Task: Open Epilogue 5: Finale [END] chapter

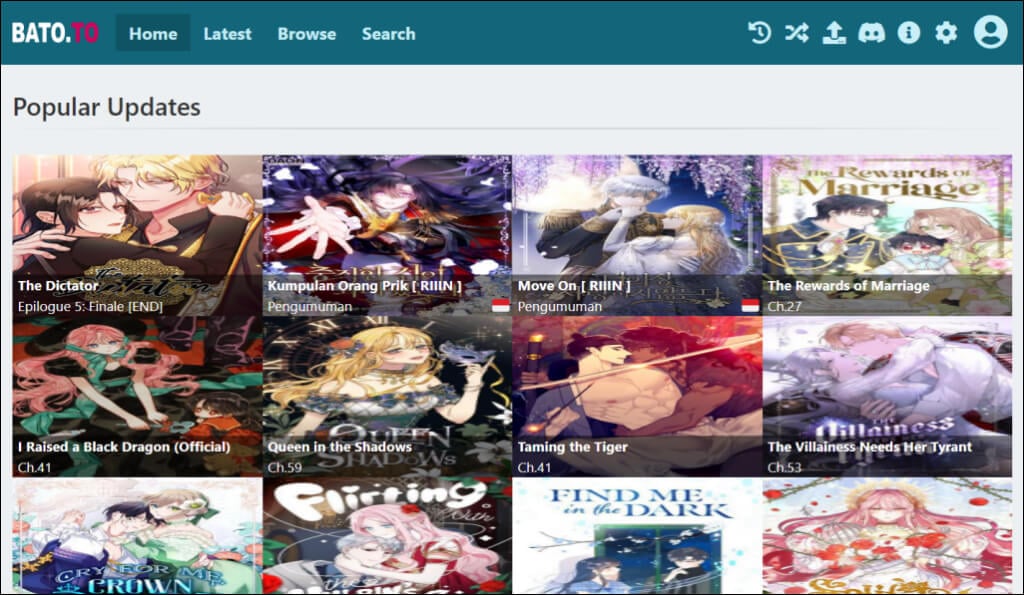Action: [90, 306]
